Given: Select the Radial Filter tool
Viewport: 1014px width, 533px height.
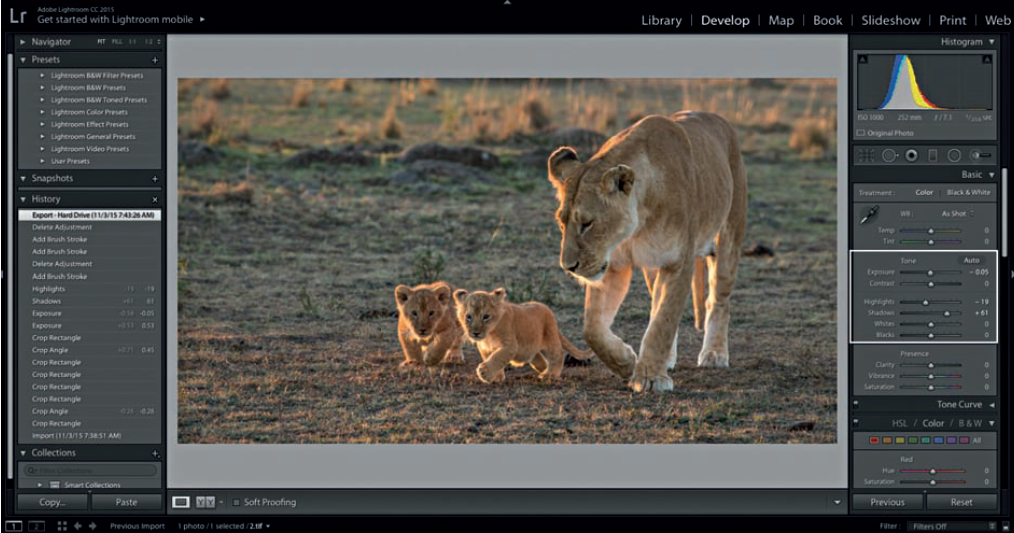Looking at the screenshot, I should click(954, 155).
